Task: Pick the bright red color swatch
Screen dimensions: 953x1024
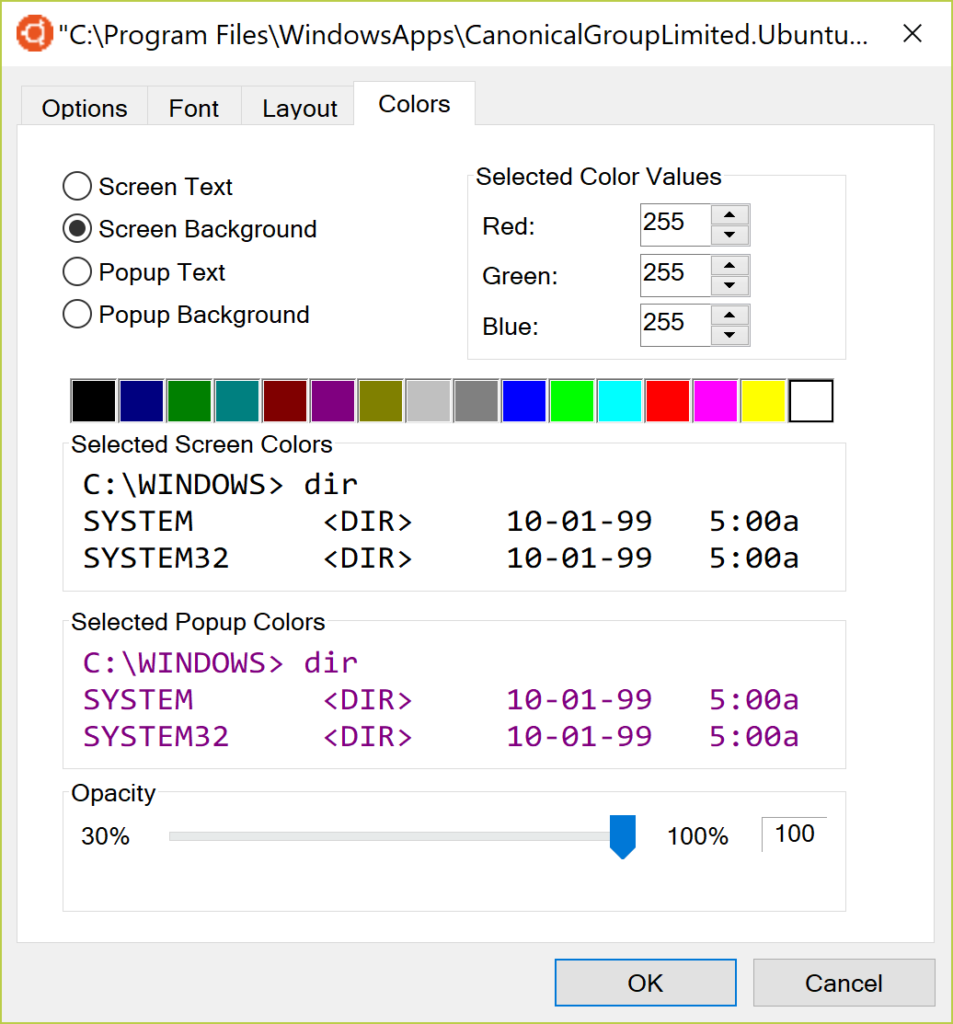Action: pos(667,399)
